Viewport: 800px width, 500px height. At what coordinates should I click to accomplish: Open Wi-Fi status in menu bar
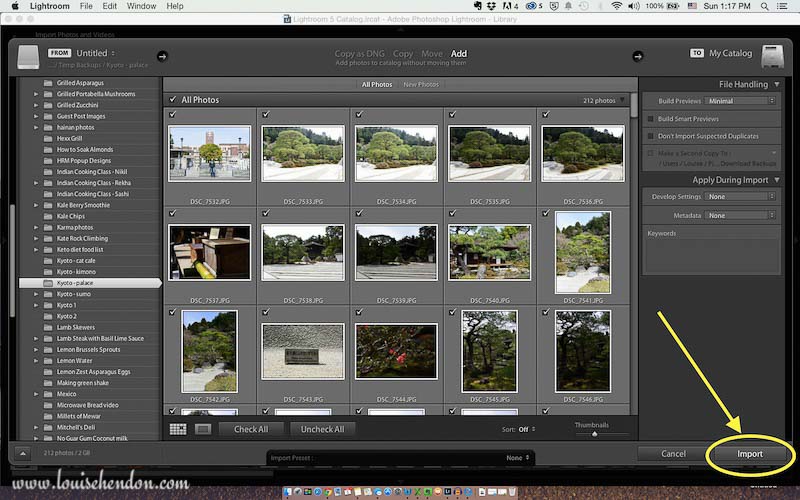pyautogui.click(x=616, y=6)
